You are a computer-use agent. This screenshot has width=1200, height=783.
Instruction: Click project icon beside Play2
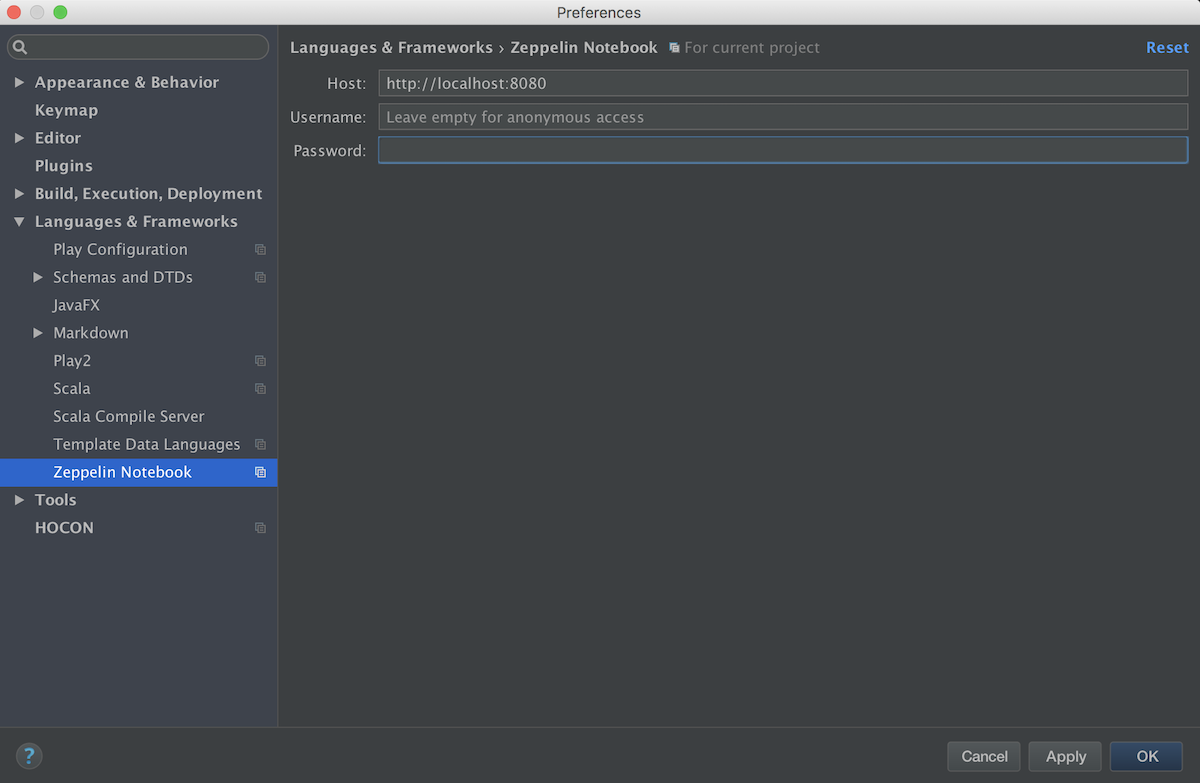[x=260, y=361]
